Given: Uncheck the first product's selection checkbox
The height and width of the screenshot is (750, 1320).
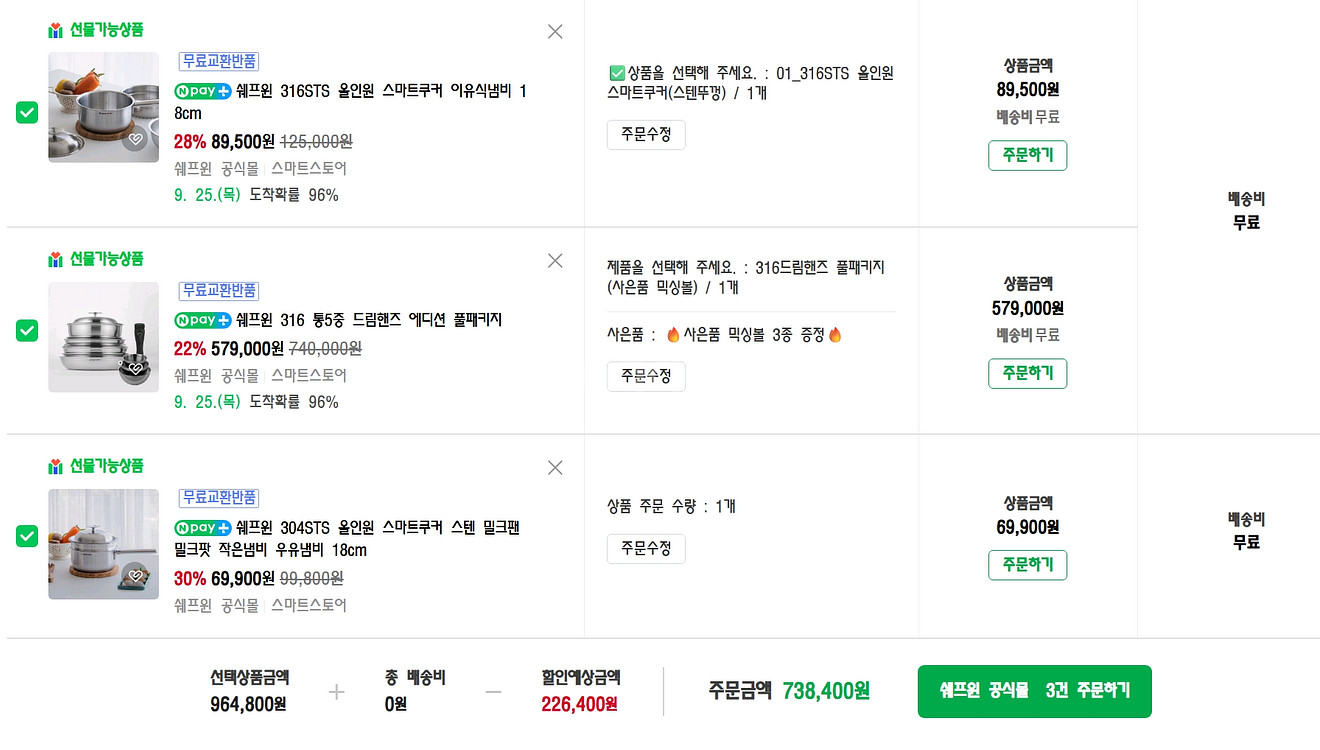Looking at the screenshot, I should [26, 111].
